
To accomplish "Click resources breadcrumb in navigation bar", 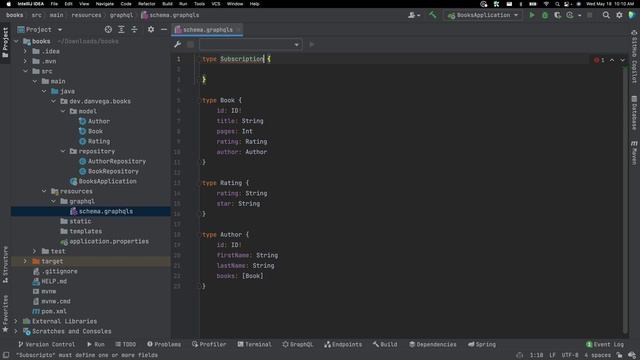I will click(86, 15).
